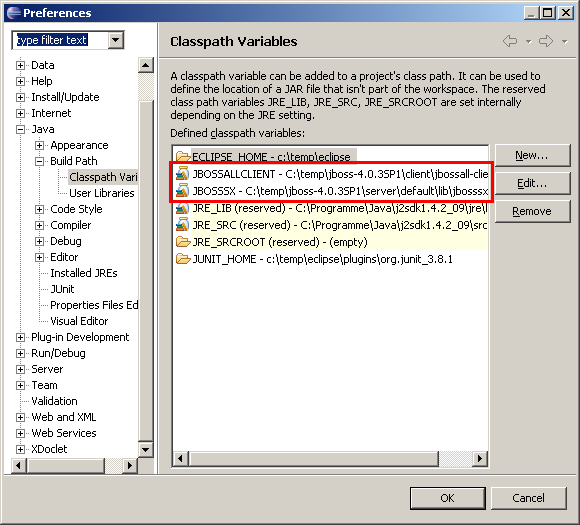The height and width of the screenshot is (525, 580).
Task: Select the JBOSSSX variable row
Action: pyautogui.click(x=331, y=191)
